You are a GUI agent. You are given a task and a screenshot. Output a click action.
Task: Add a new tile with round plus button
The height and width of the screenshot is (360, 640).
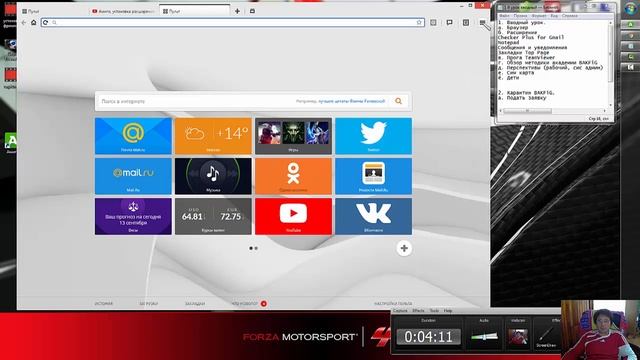pyautogui.click(x=404, y=248)
